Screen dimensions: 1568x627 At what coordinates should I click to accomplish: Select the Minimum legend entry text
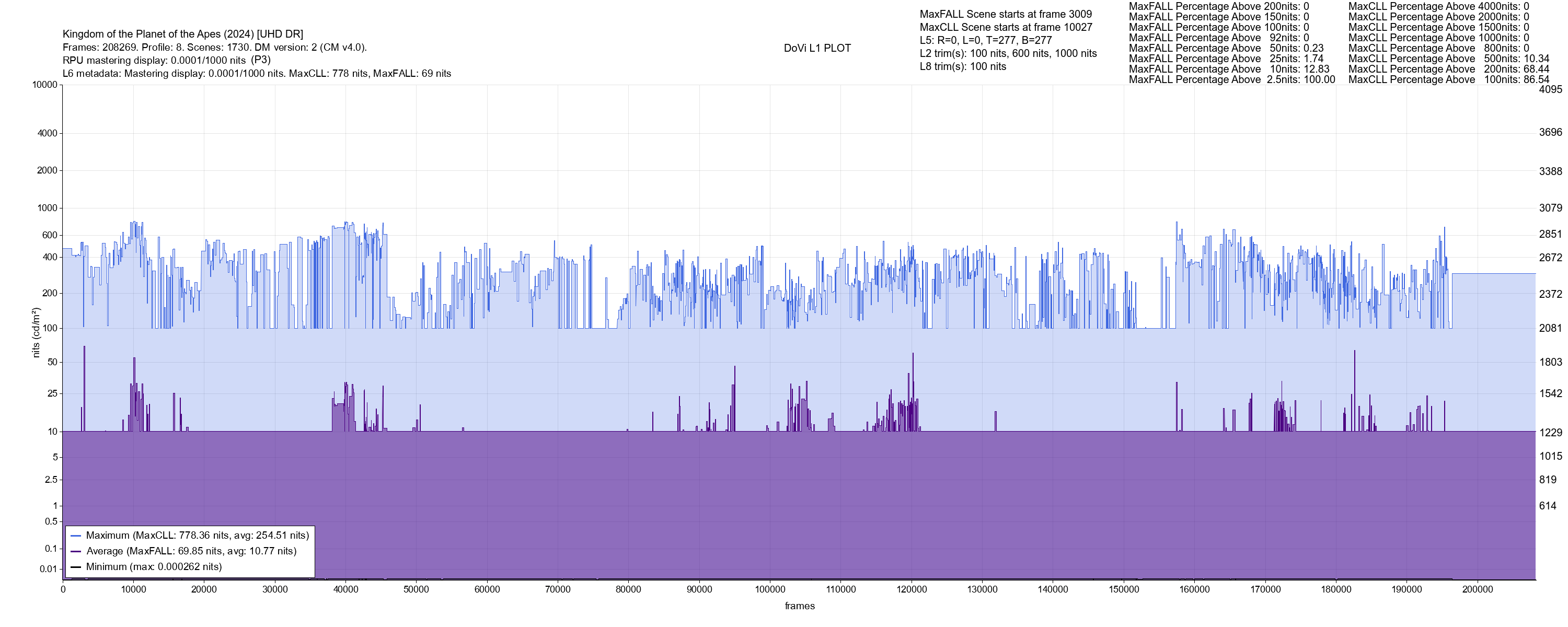tap(153, 567)
